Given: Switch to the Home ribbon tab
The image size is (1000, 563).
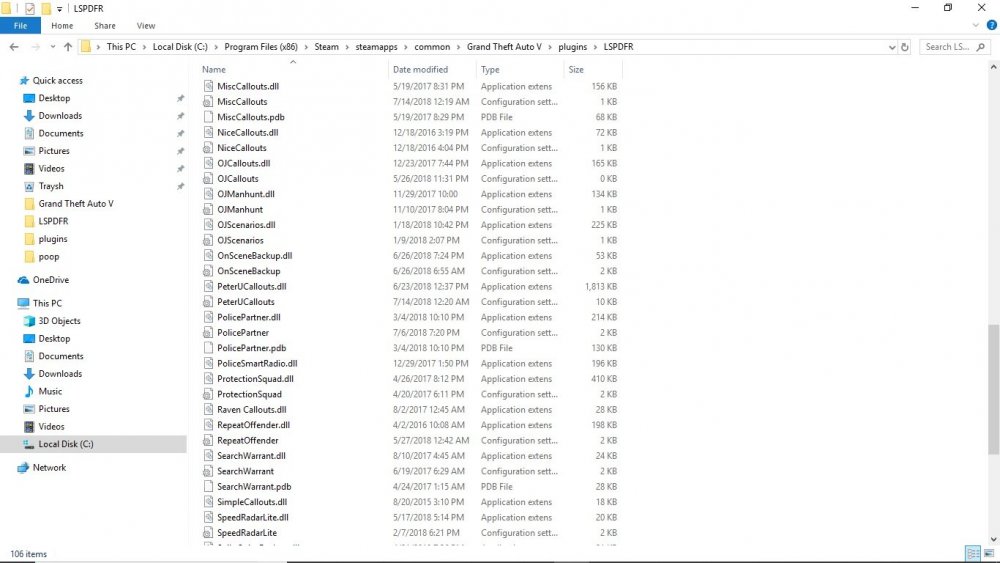Looking at the screenshot, I should (62, 26).
